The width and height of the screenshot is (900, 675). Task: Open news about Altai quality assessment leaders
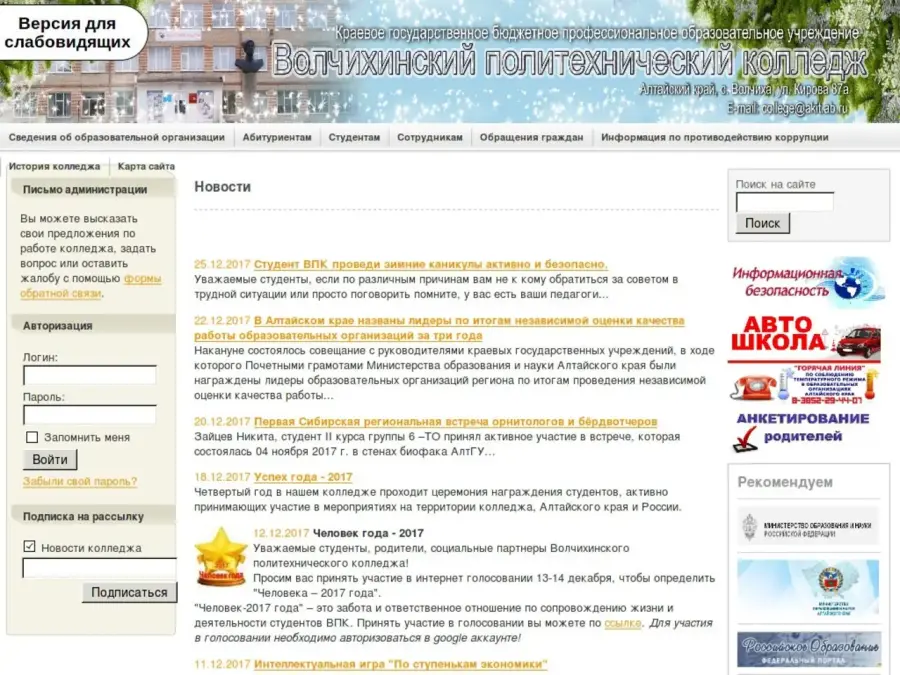pos(439,328)
